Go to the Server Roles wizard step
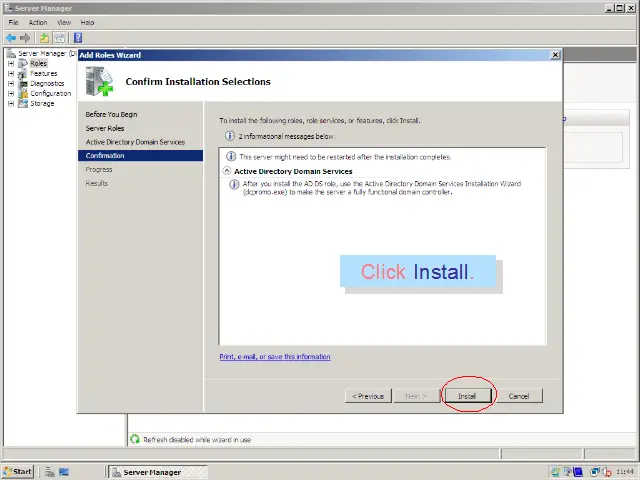 point(105,128)
